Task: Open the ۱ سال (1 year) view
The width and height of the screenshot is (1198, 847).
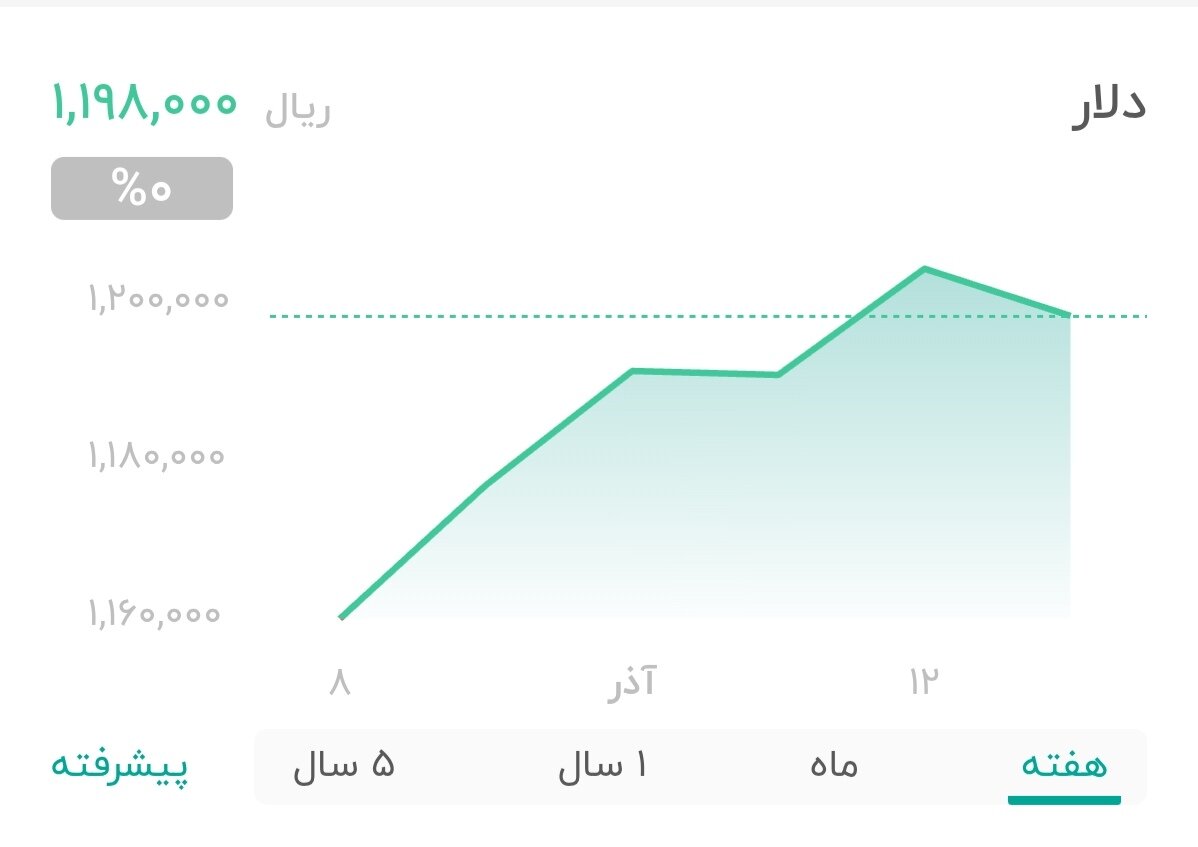Action: click(604, 764)
